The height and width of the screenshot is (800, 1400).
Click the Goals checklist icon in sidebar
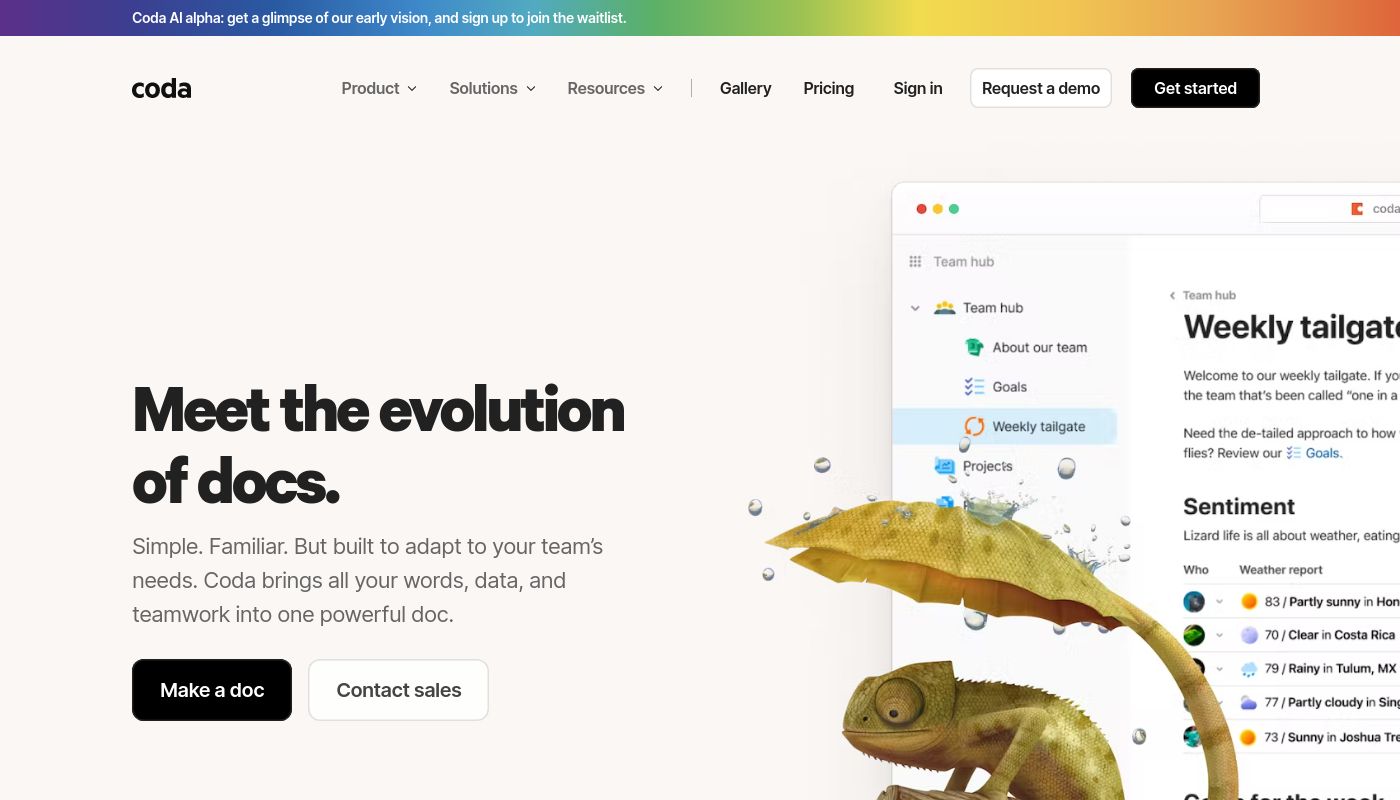click(x=974, y=387)
